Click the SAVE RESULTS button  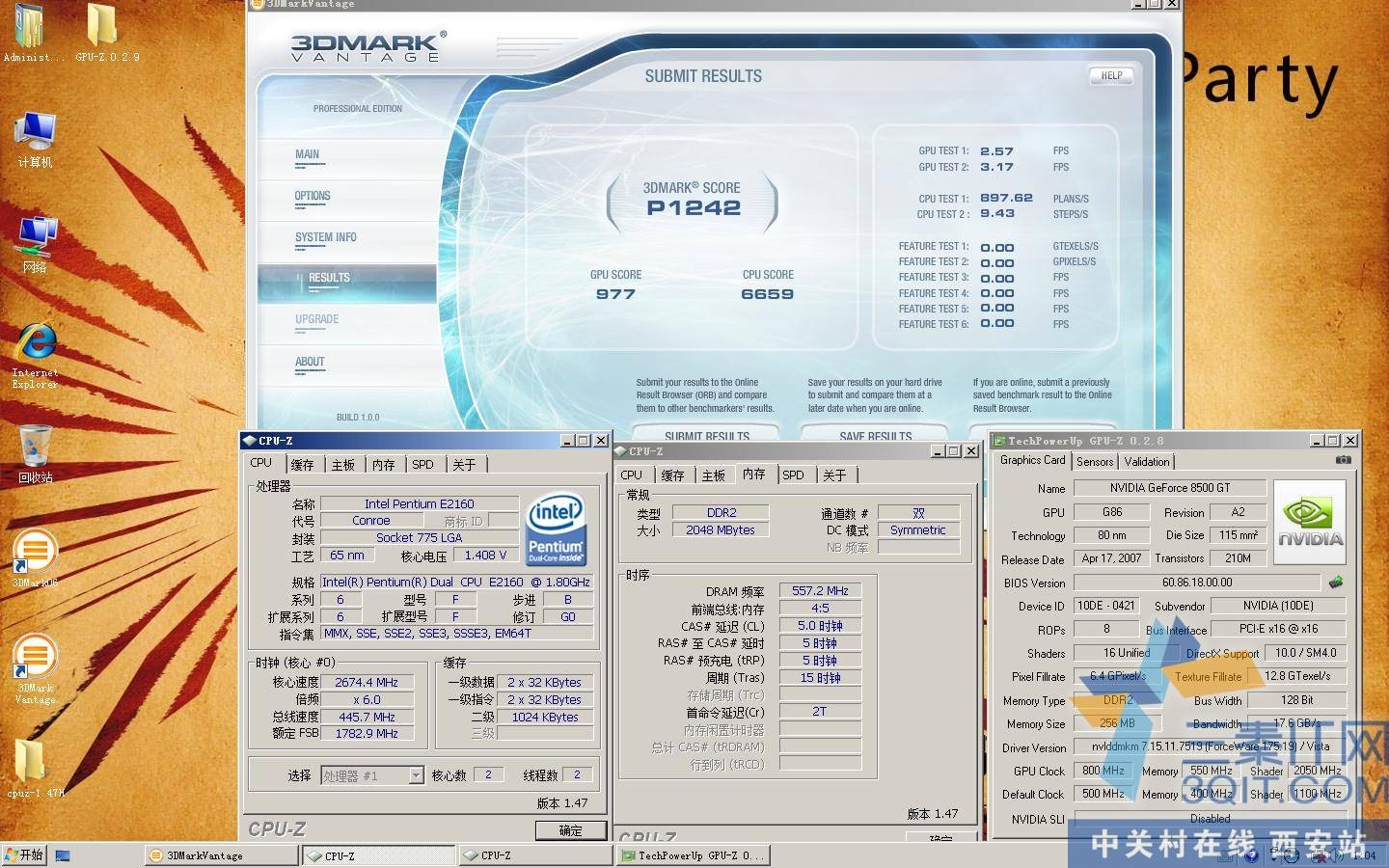point(876,435)
